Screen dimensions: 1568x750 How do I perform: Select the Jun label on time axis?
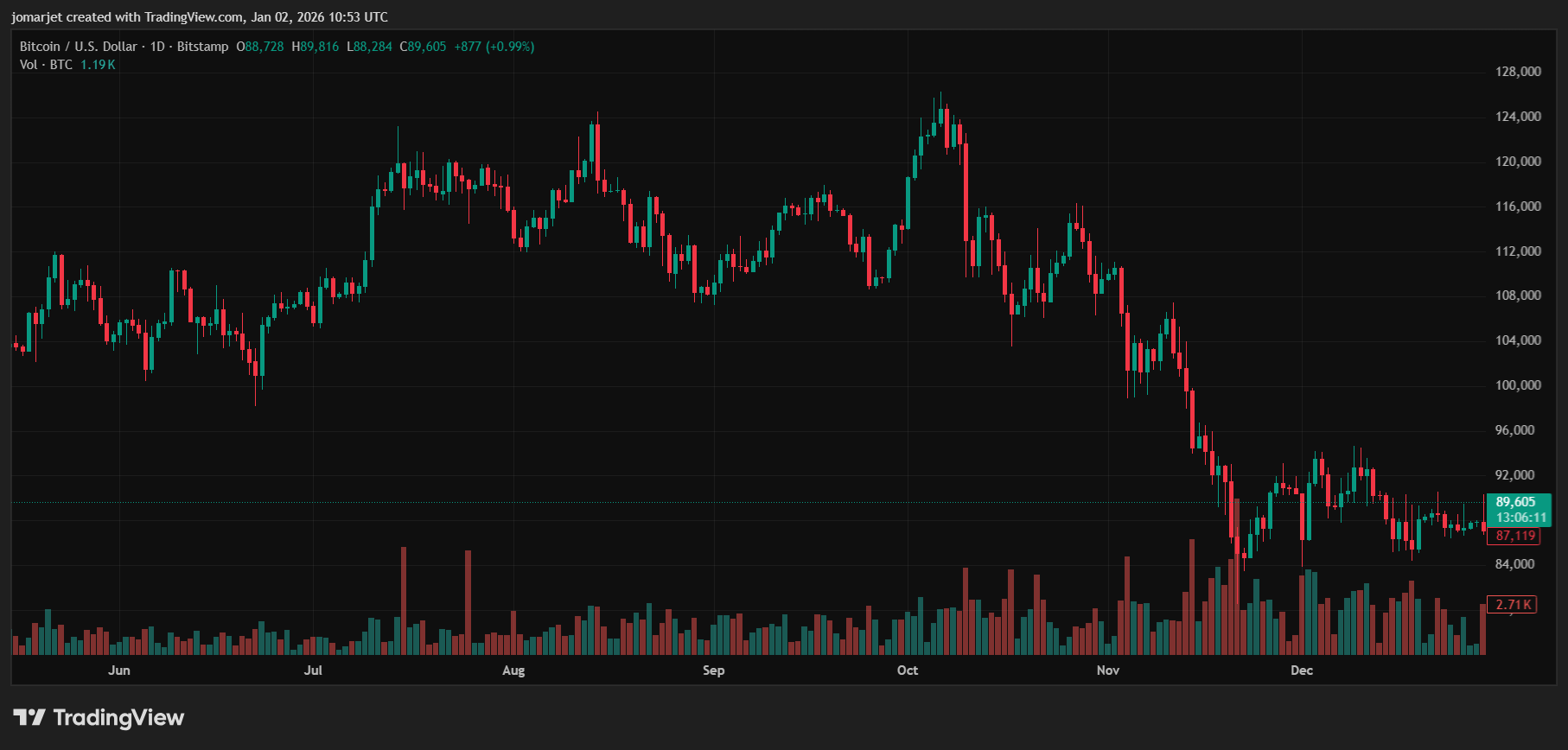[119, 671]
